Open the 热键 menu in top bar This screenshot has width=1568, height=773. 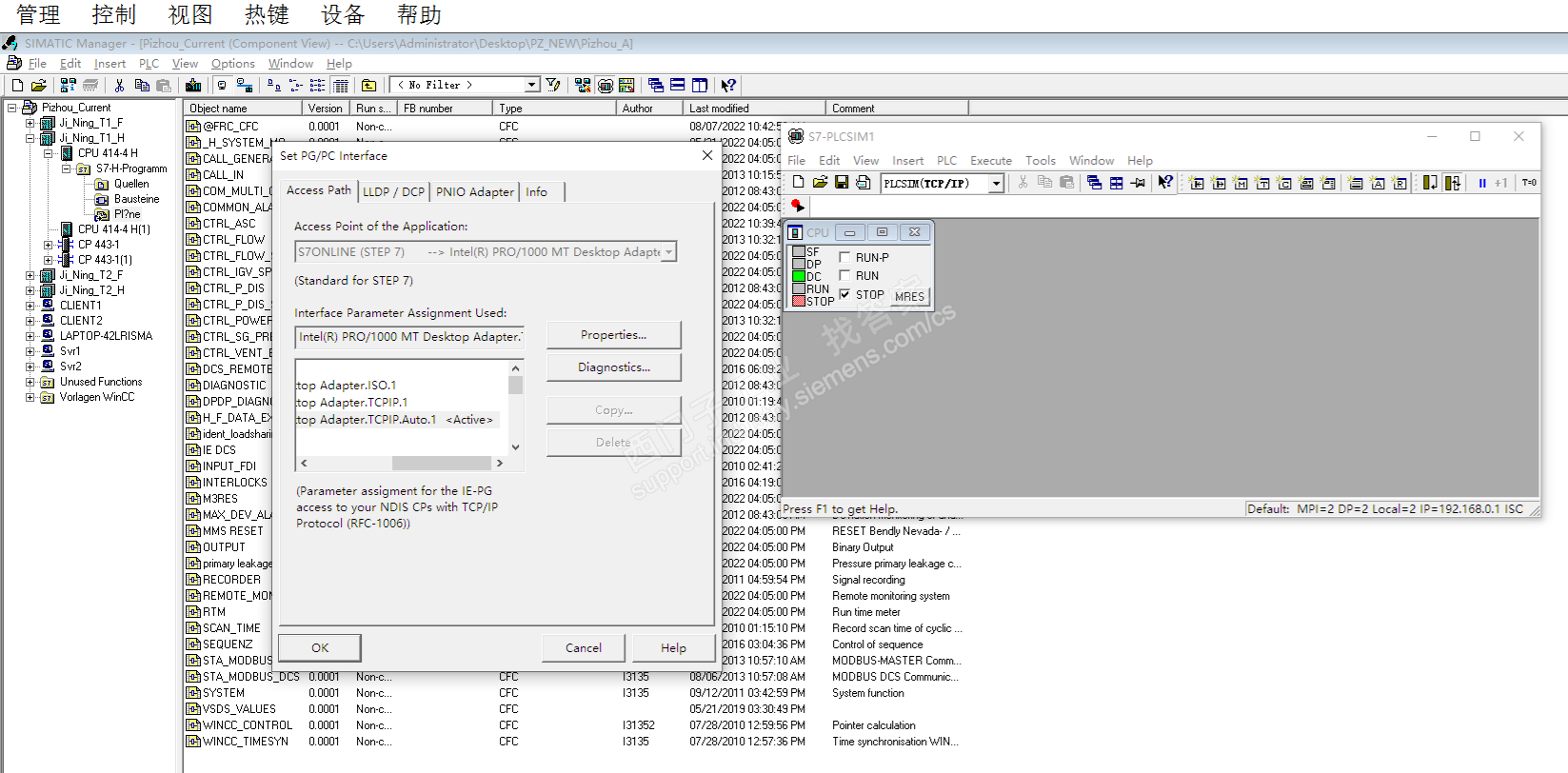click(x=267, y=15)
